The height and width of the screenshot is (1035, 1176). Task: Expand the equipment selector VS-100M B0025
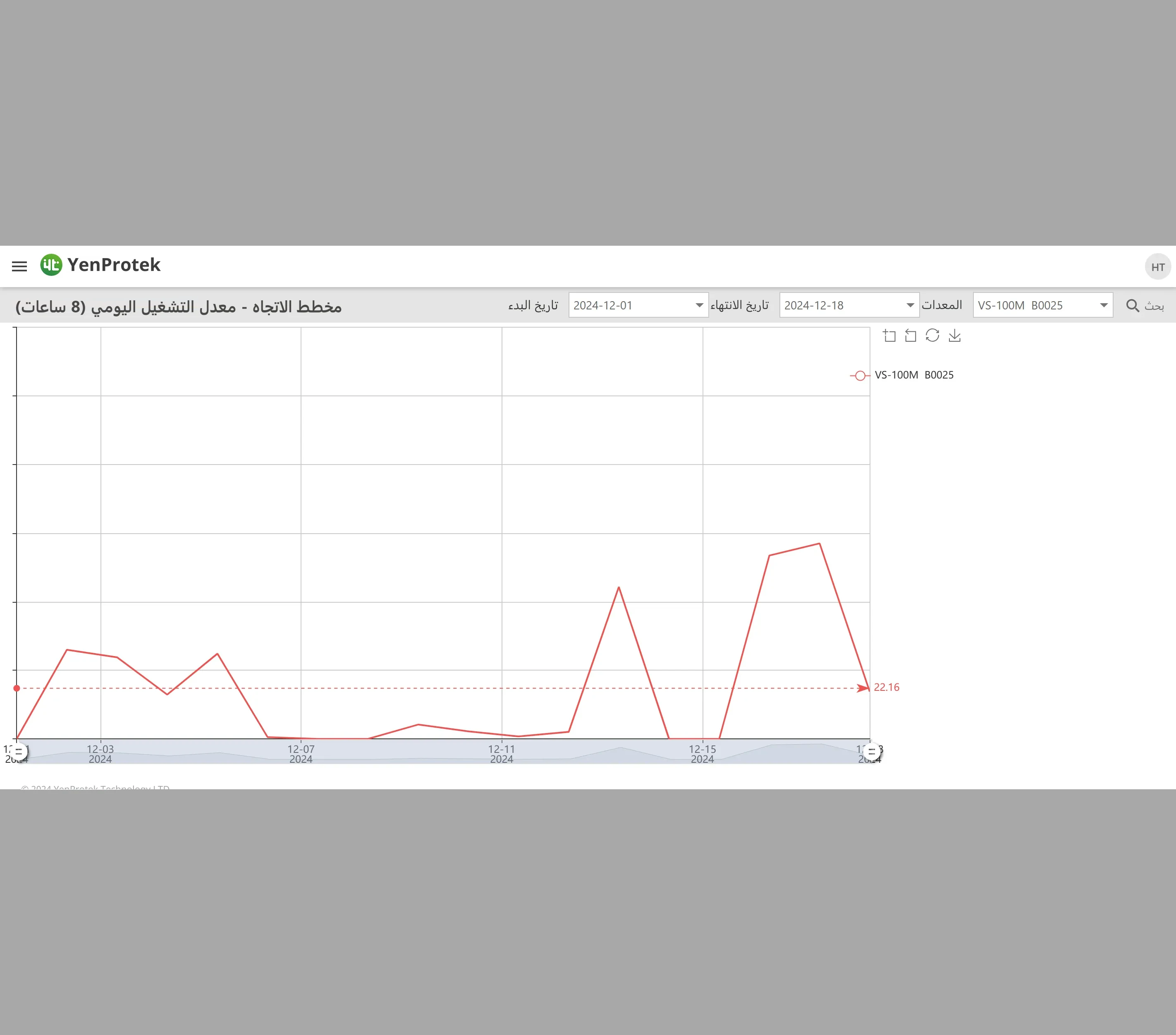pos(1042,305)
